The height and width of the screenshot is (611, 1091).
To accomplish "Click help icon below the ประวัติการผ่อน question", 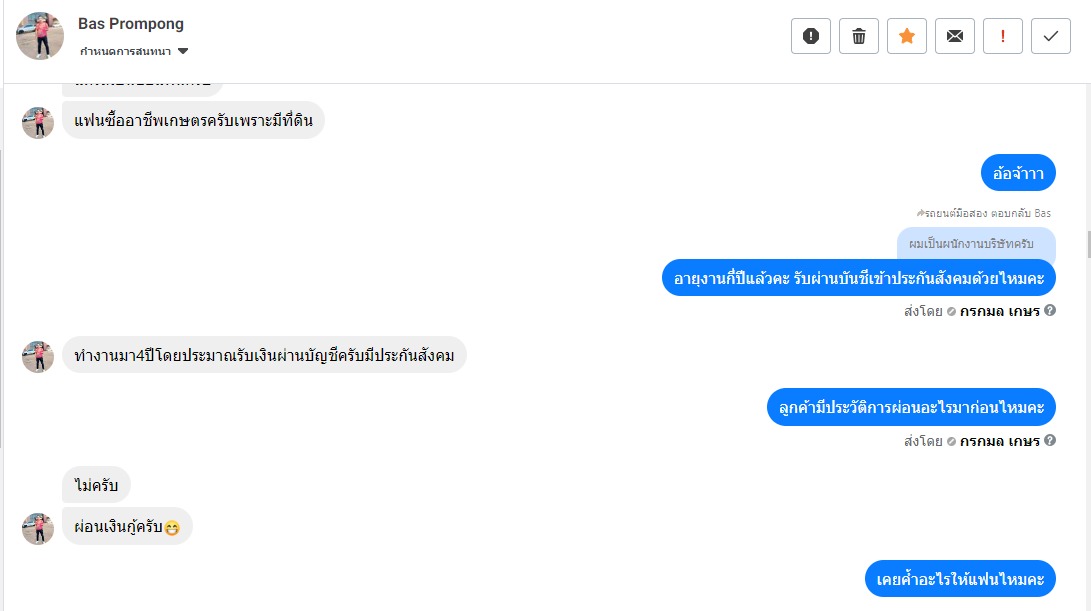I will click(1050, 441).
